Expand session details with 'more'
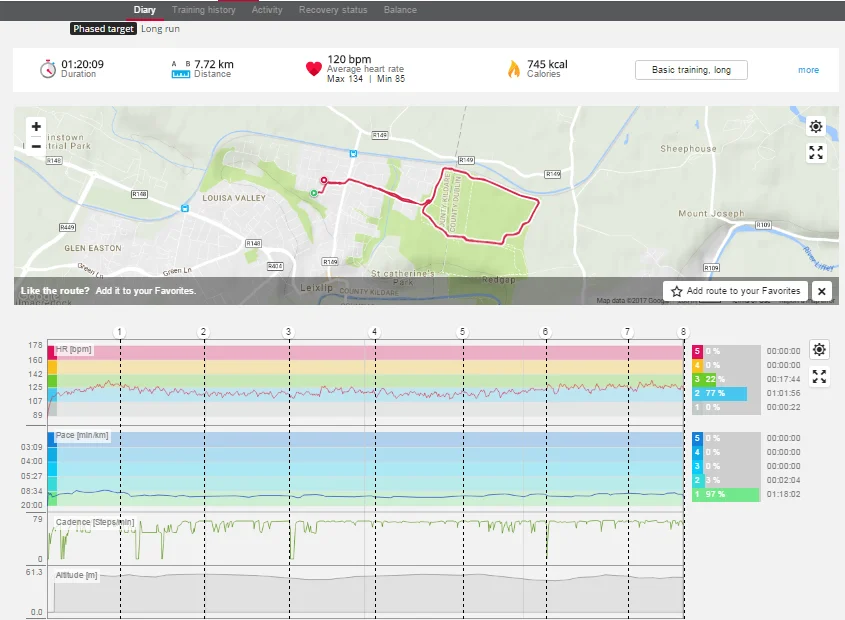Screen dimensions: 845x620 coord(808,70)
